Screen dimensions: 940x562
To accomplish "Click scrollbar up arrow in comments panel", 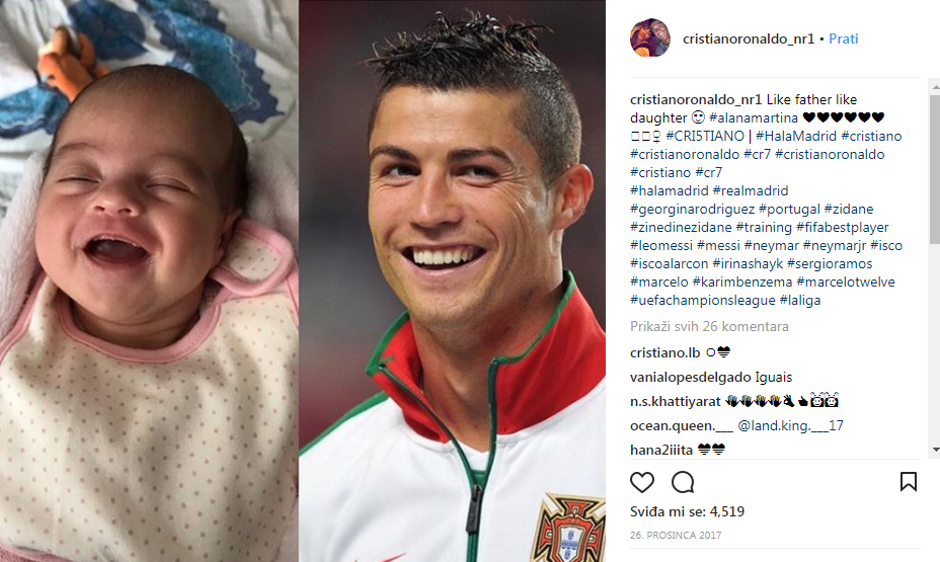I will click(x=935, y=87).
